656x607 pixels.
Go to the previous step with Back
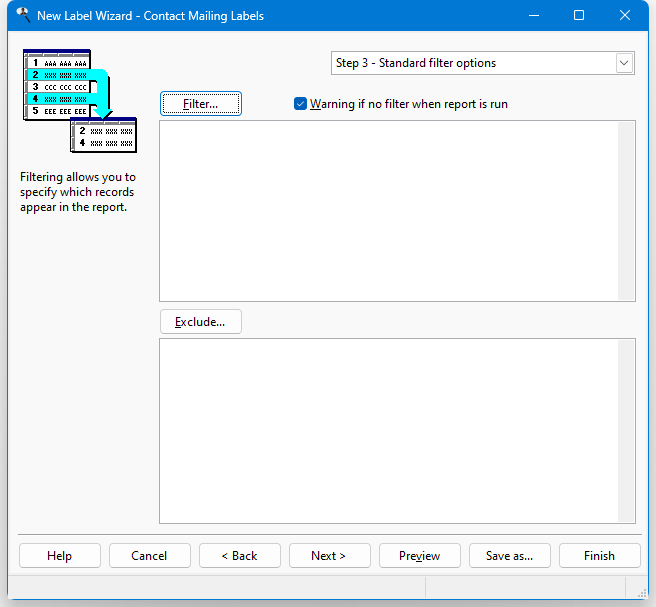point(240,556)
